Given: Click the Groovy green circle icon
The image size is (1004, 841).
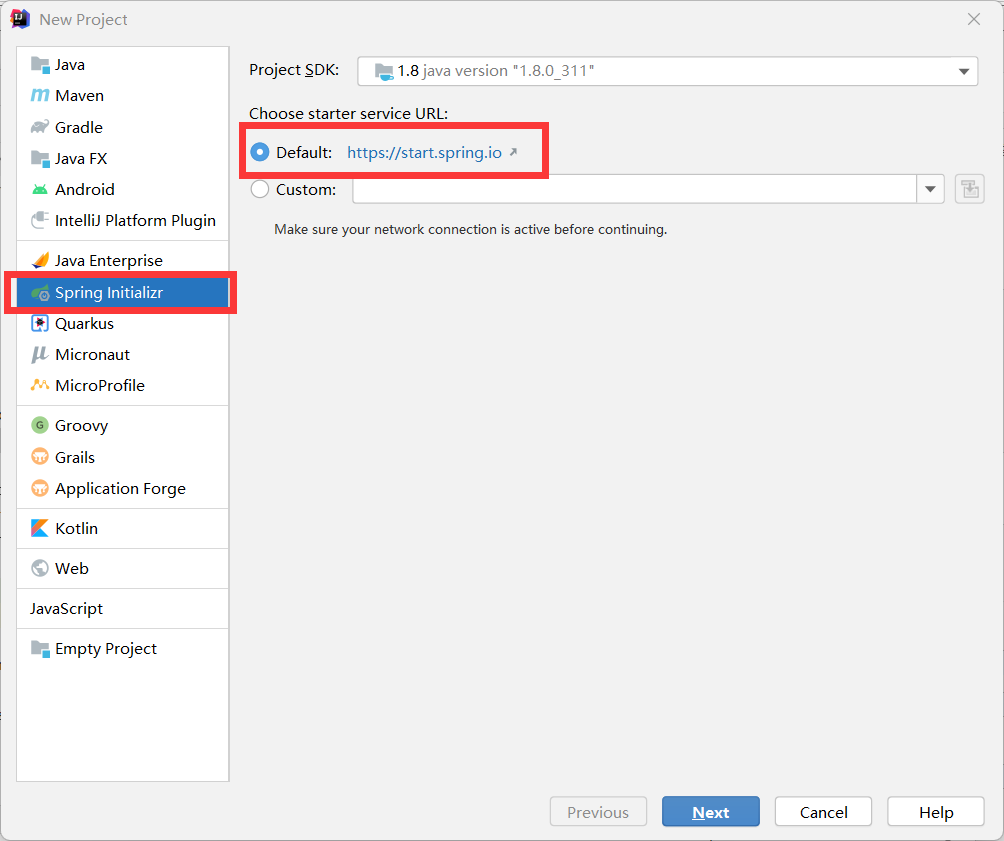Looking at the screenshot, I should pos(40,425).
